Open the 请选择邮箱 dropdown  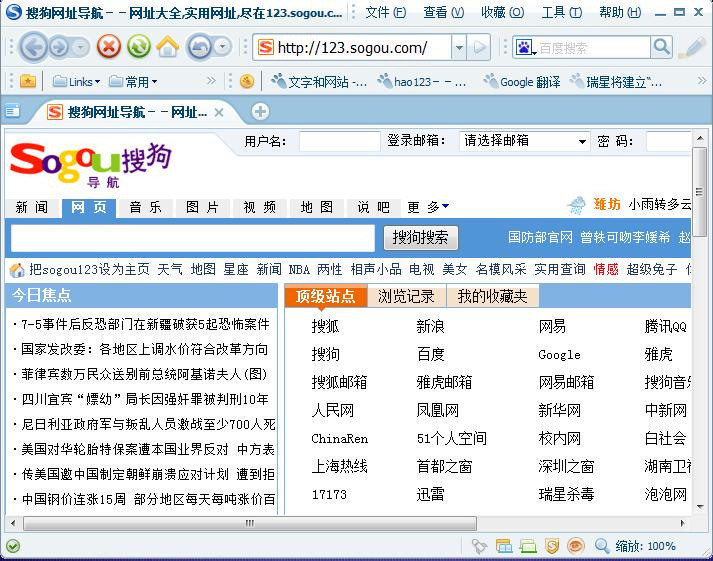(524, 141)
